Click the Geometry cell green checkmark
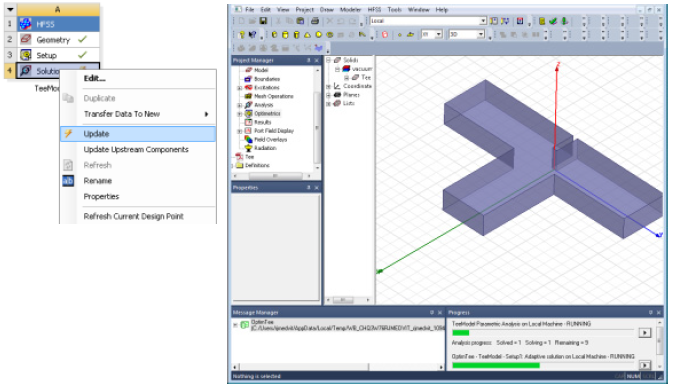The width and height of the screenshot is (674, 392). point(83,40)
